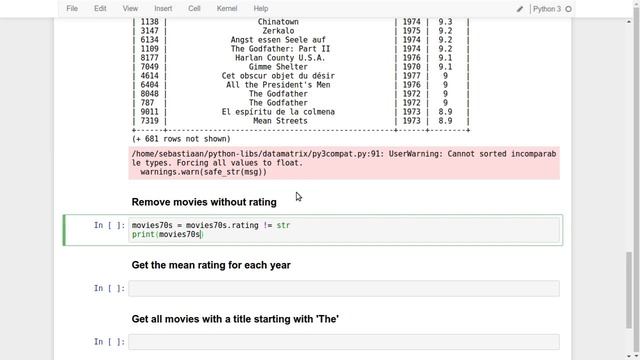Click the print(movies70s) code line

point(167,234)
